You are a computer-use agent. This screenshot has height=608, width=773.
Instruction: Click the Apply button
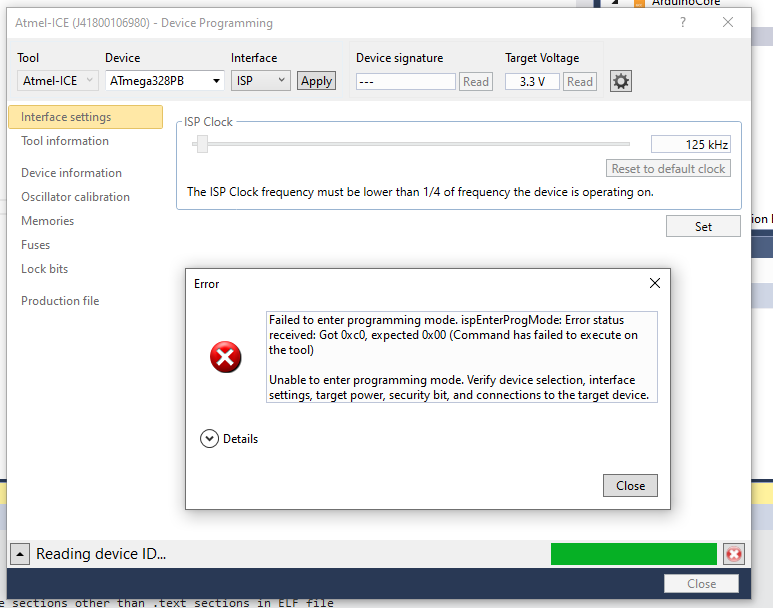coord(316,81)
